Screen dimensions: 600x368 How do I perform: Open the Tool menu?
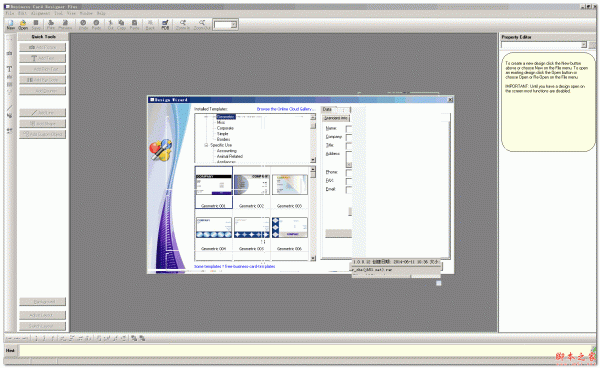coord(59,13)
